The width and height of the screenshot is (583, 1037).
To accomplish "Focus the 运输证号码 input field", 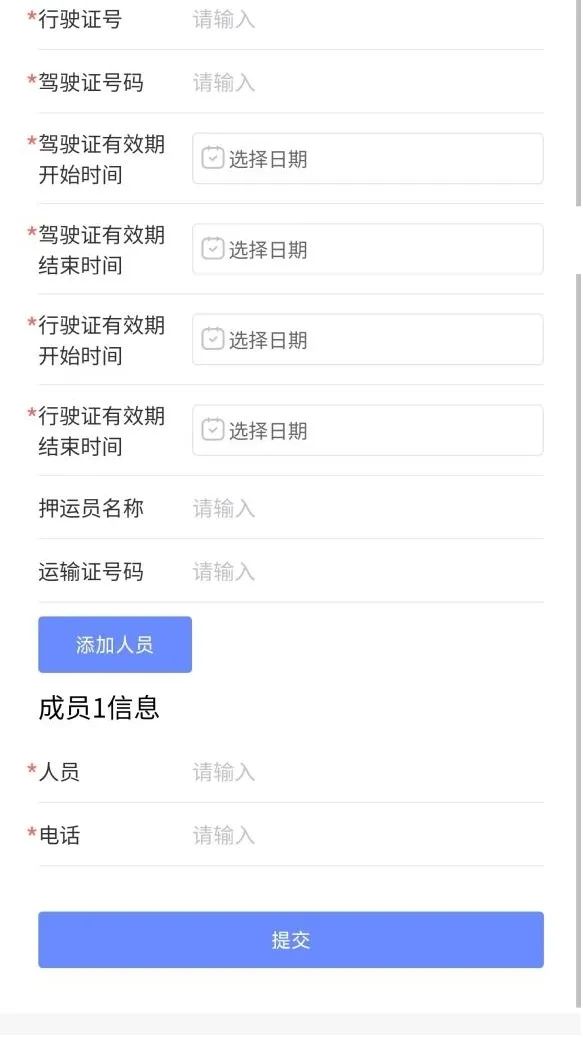I will coord(368,571).
